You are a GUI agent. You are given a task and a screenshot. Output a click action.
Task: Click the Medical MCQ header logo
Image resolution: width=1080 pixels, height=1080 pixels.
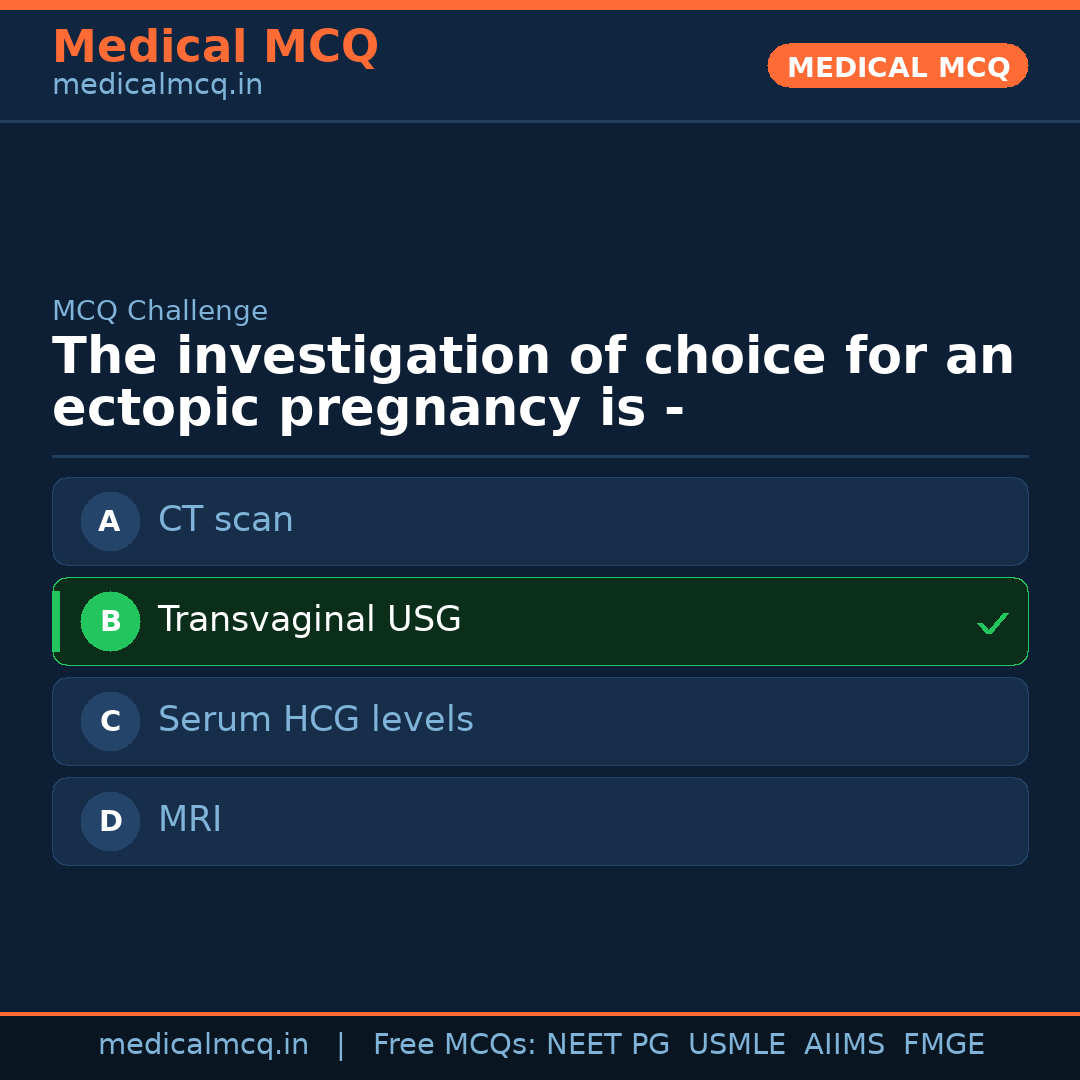(215, 46)
